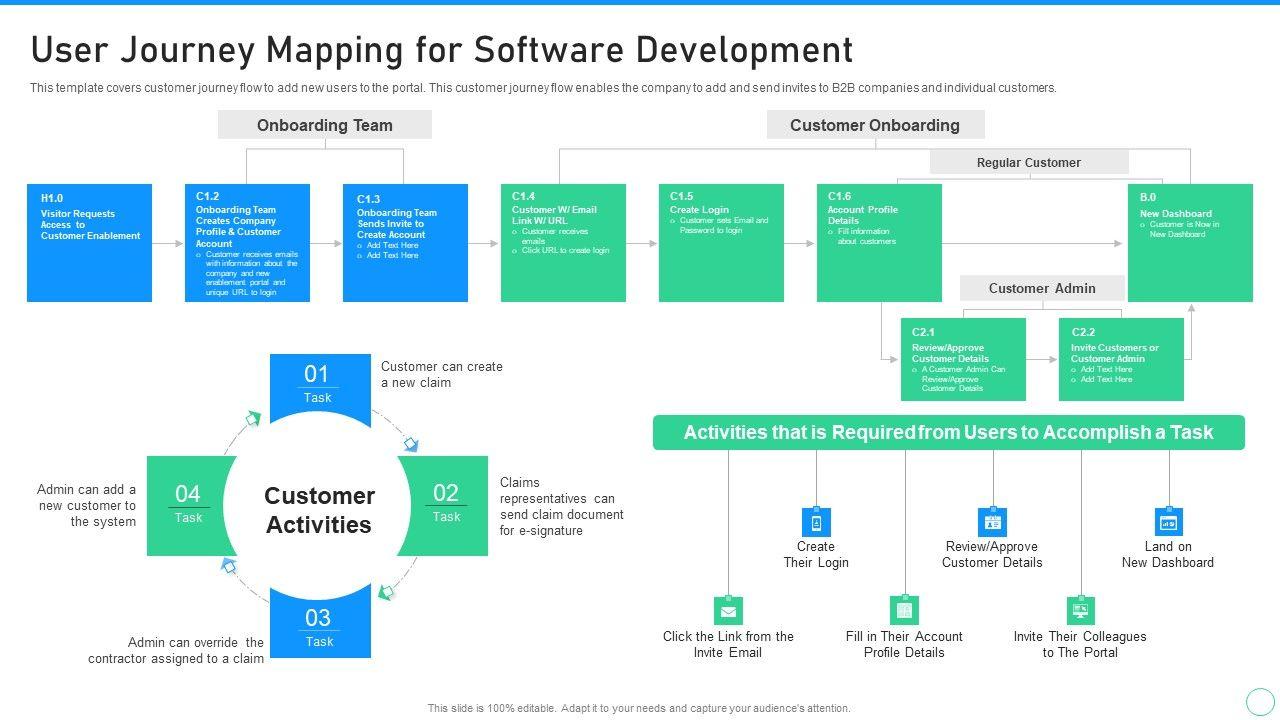Viewport: 1280px width, 720px height.
Task: Click the Create Their Login icon
Action: pyautogui.click(x=816, y=522)
